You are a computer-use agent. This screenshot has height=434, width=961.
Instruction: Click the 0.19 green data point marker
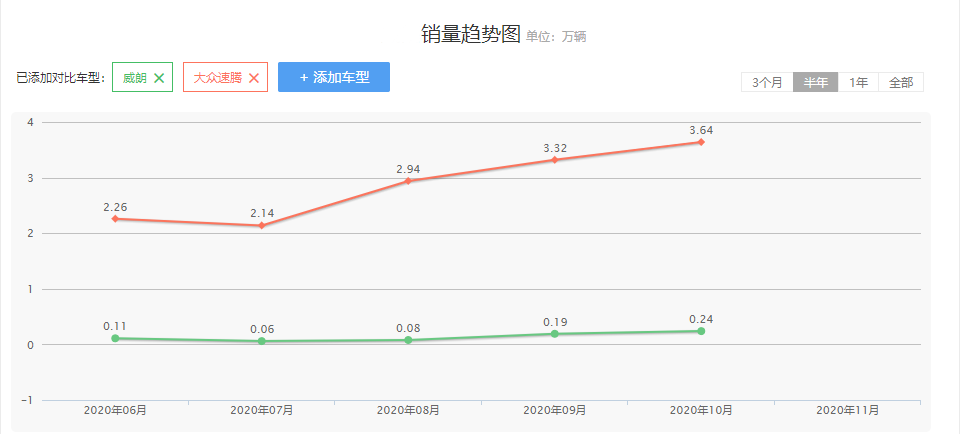[x=555, y=334]
